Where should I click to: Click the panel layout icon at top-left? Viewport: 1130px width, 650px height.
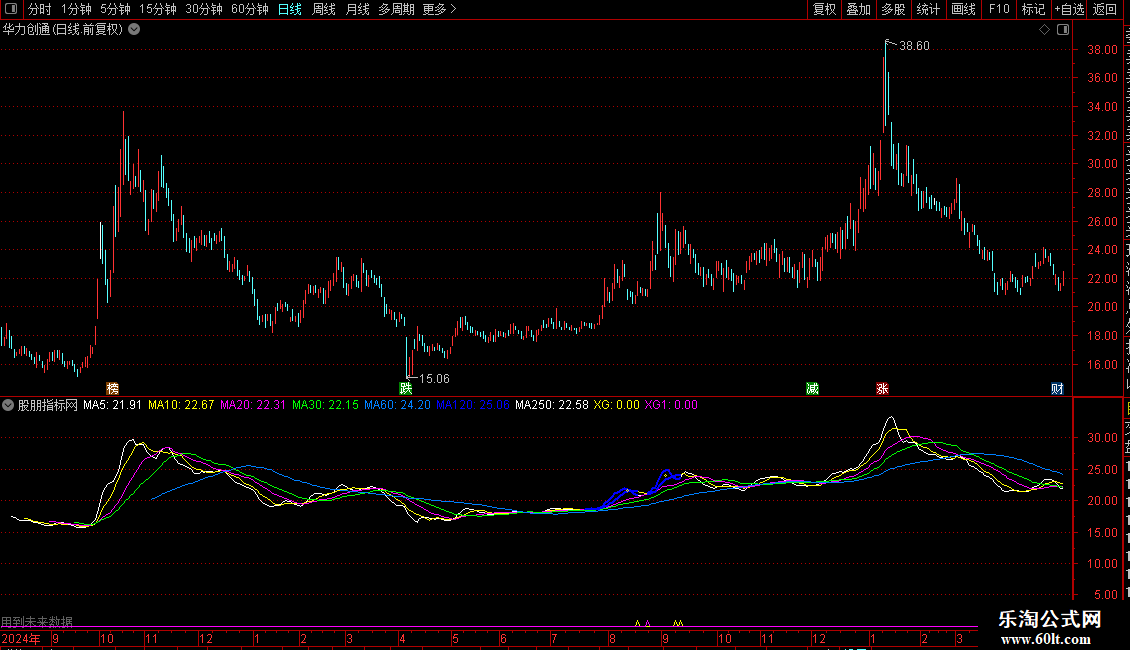(11, 9)
